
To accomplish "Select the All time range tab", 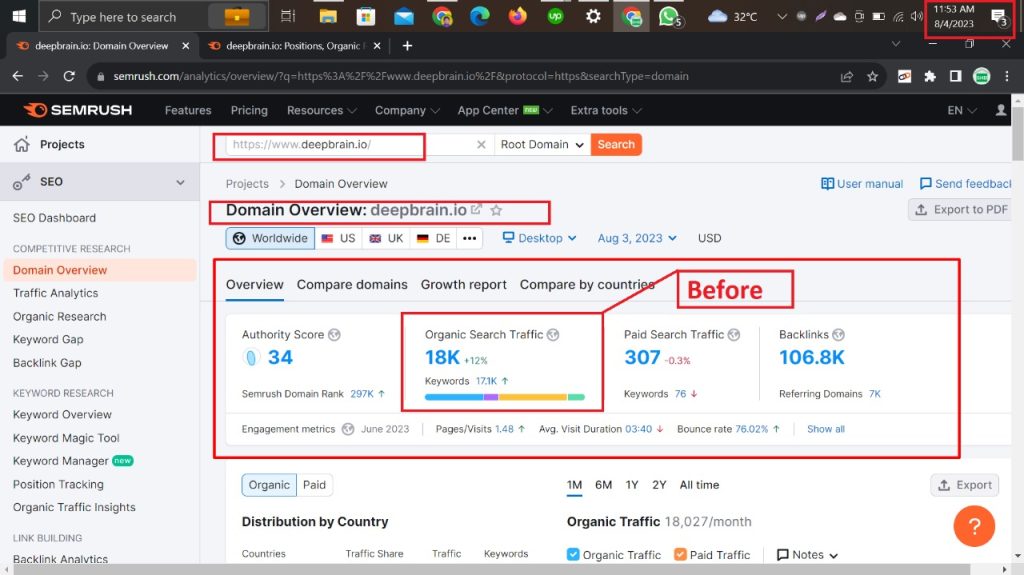I will click(x=699, y=485).
